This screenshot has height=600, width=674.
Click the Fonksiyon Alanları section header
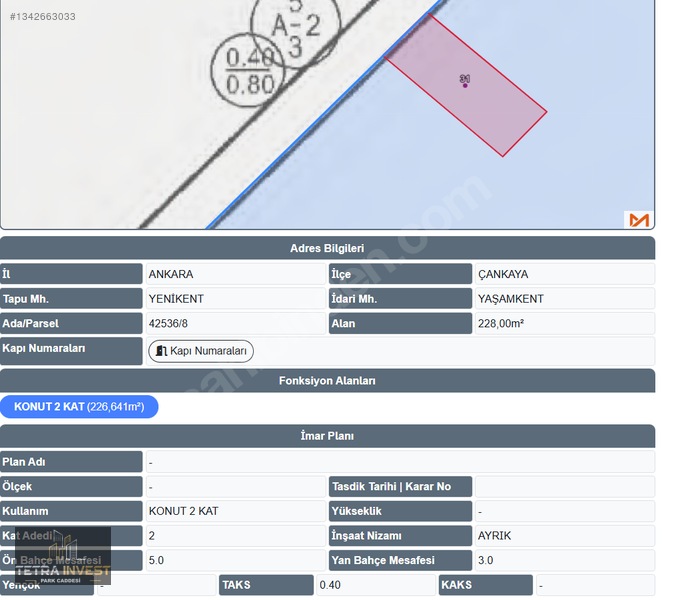click(327, 380)
